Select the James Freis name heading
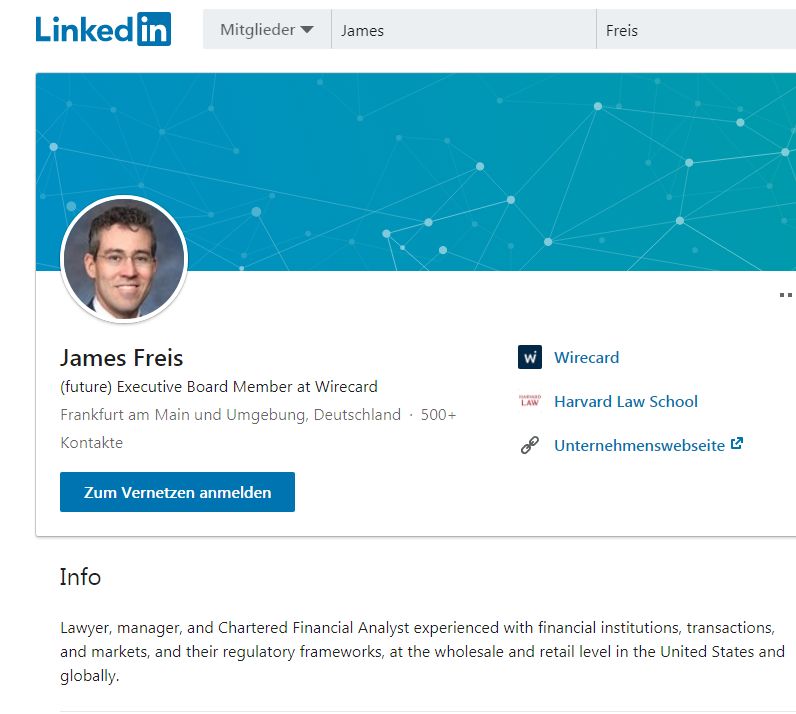The image size is (796, 714). point(122,357)
